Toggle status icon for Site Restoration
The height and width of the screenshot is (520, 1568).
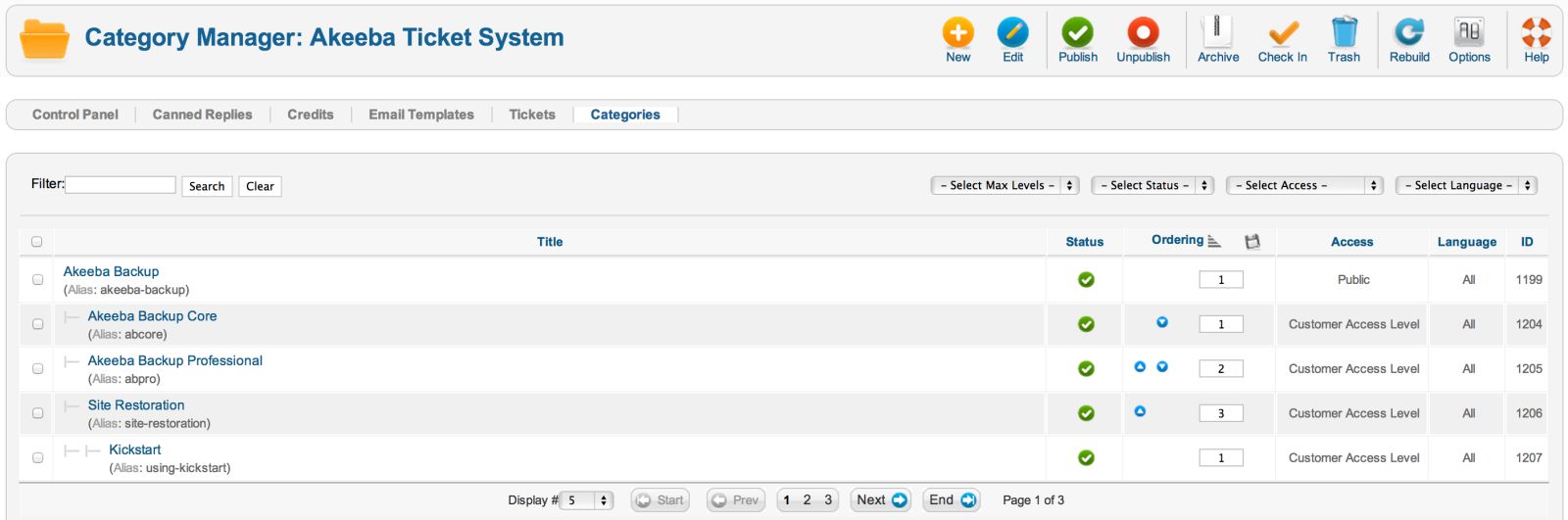pyautogui.click(x=1086, y=413)
